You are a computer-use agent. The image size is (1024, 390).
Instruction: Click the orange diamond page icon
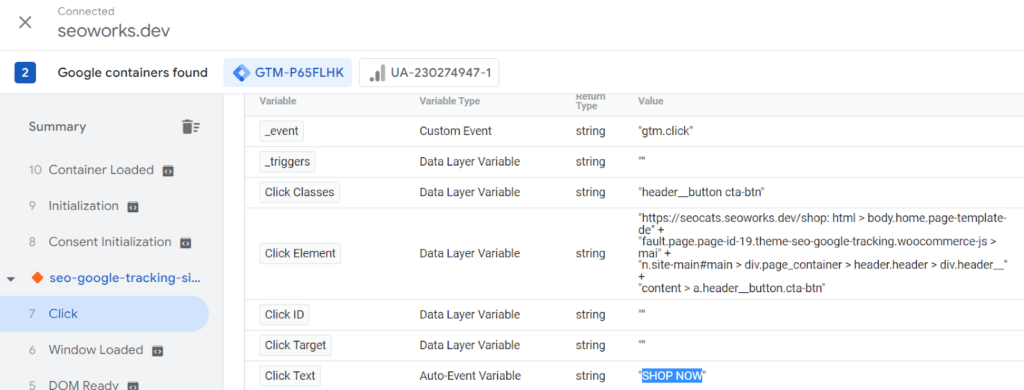click(37, 278)
